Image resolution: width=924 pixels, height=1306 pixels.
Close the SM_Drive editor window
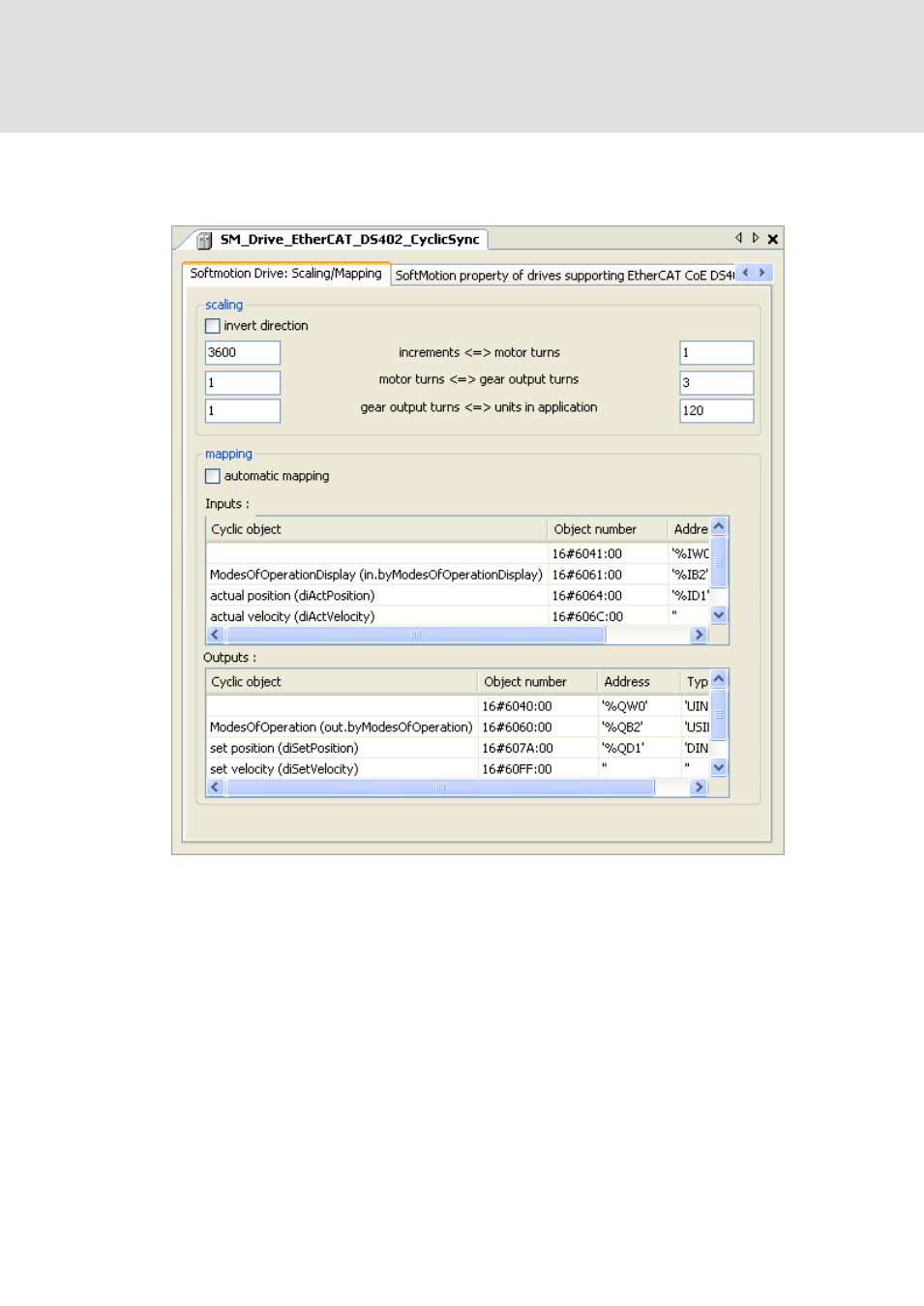click(773, 239)
